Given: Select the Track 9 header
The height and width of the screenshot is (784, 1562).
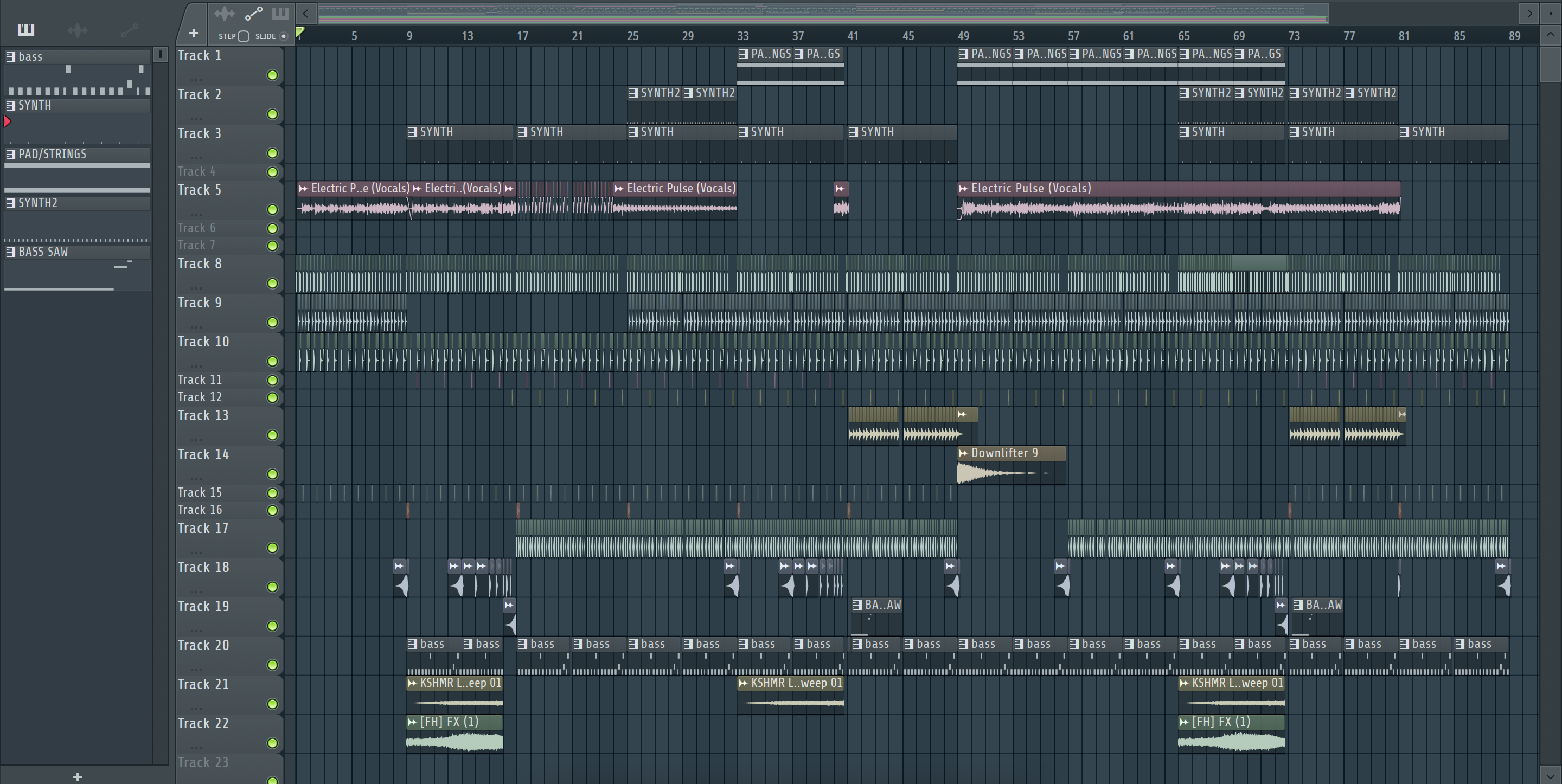Looking at the screenshot, I should (229, 313).
